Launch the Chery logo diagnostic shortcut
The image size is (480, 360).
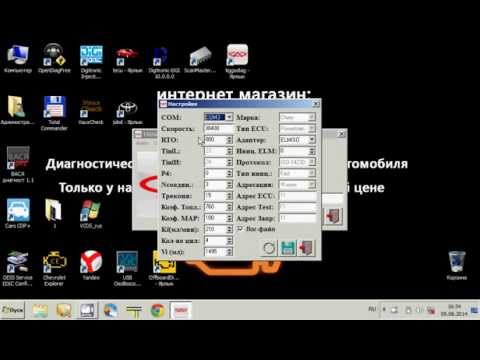tap(237, 61)
